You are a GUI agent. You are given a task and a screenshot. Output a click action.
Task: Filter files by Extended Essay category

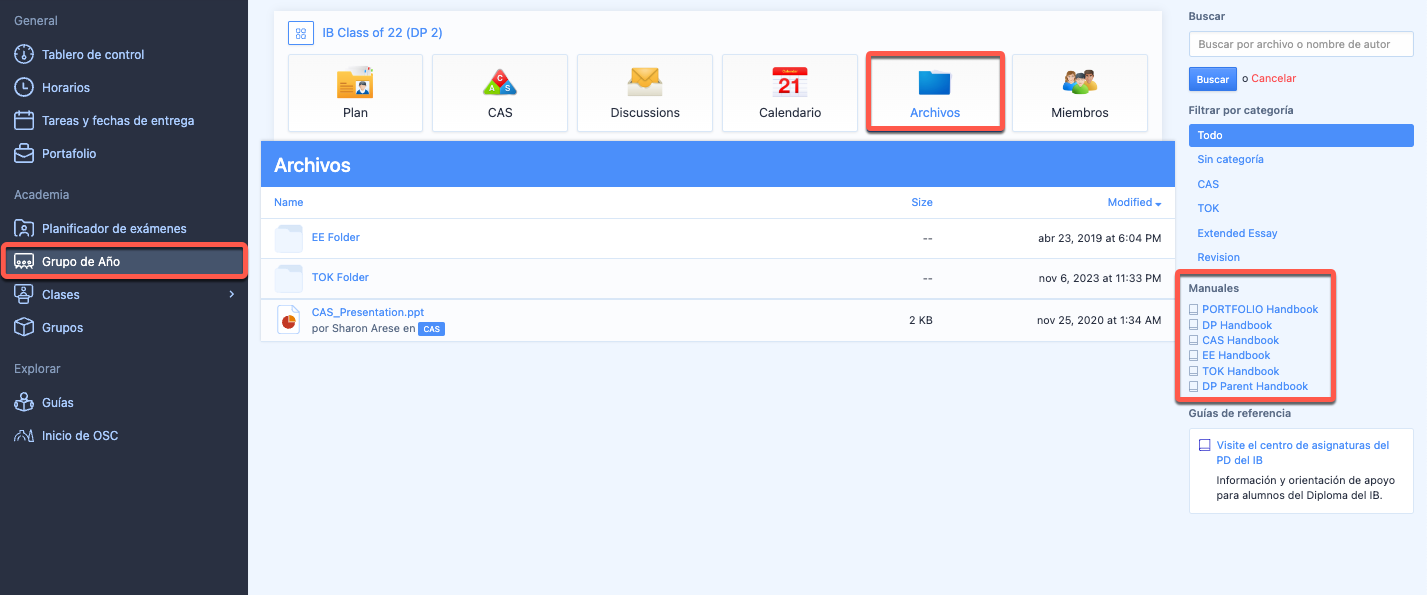pyautogui.click(x=1237, y=233)
